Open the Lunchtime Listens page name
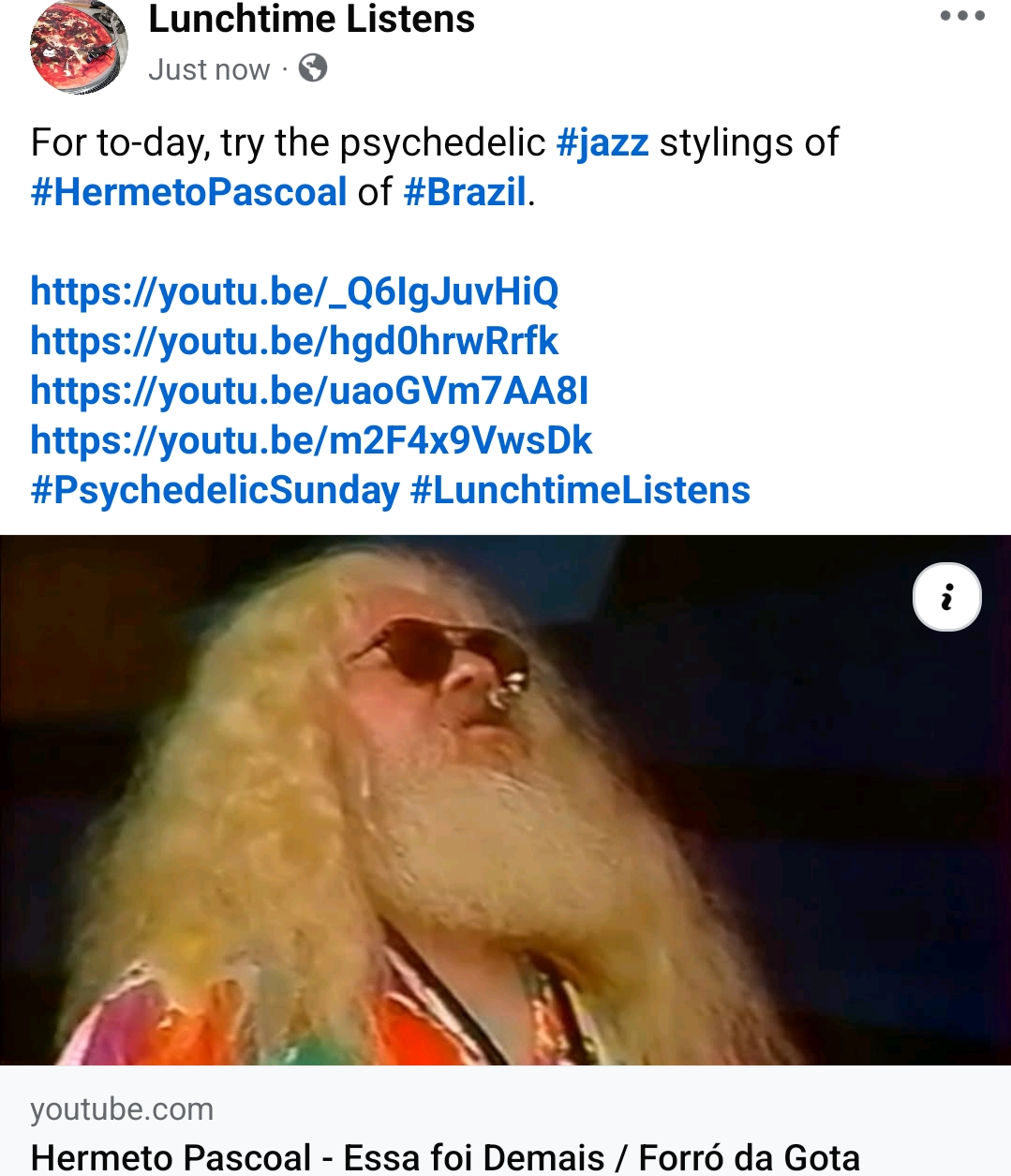The image size is (1011, 1176). (311, 19)
